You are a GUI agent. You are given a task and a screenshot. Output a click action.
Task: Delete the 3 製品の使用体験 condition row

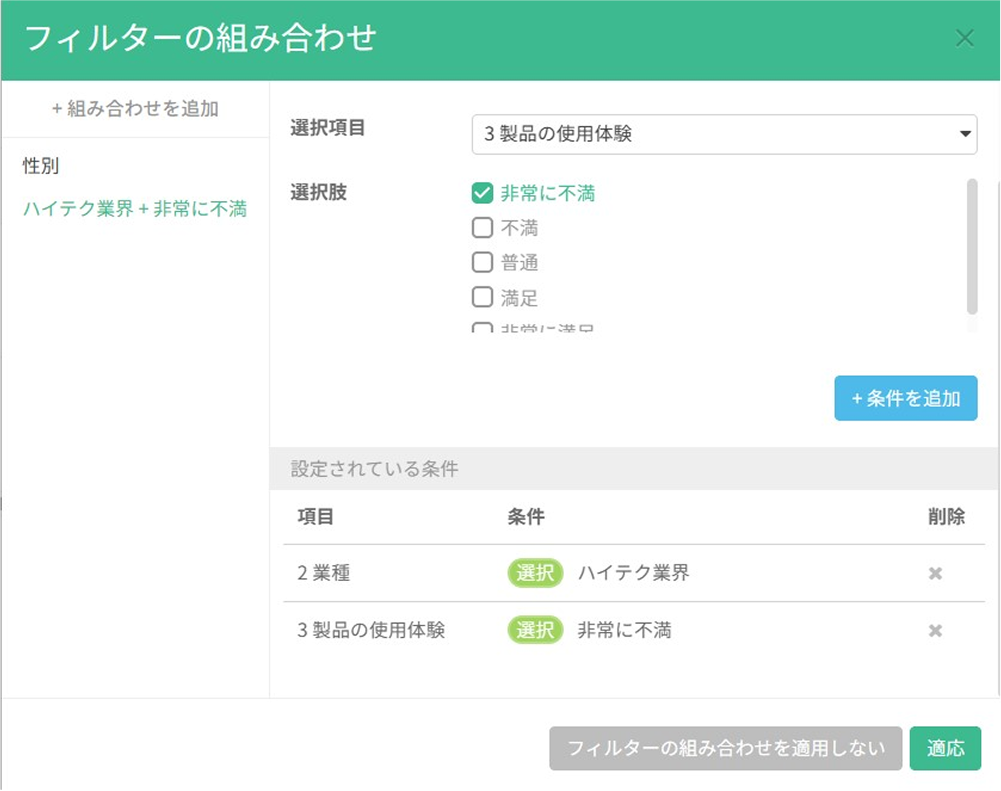click(x=935, y=631)
